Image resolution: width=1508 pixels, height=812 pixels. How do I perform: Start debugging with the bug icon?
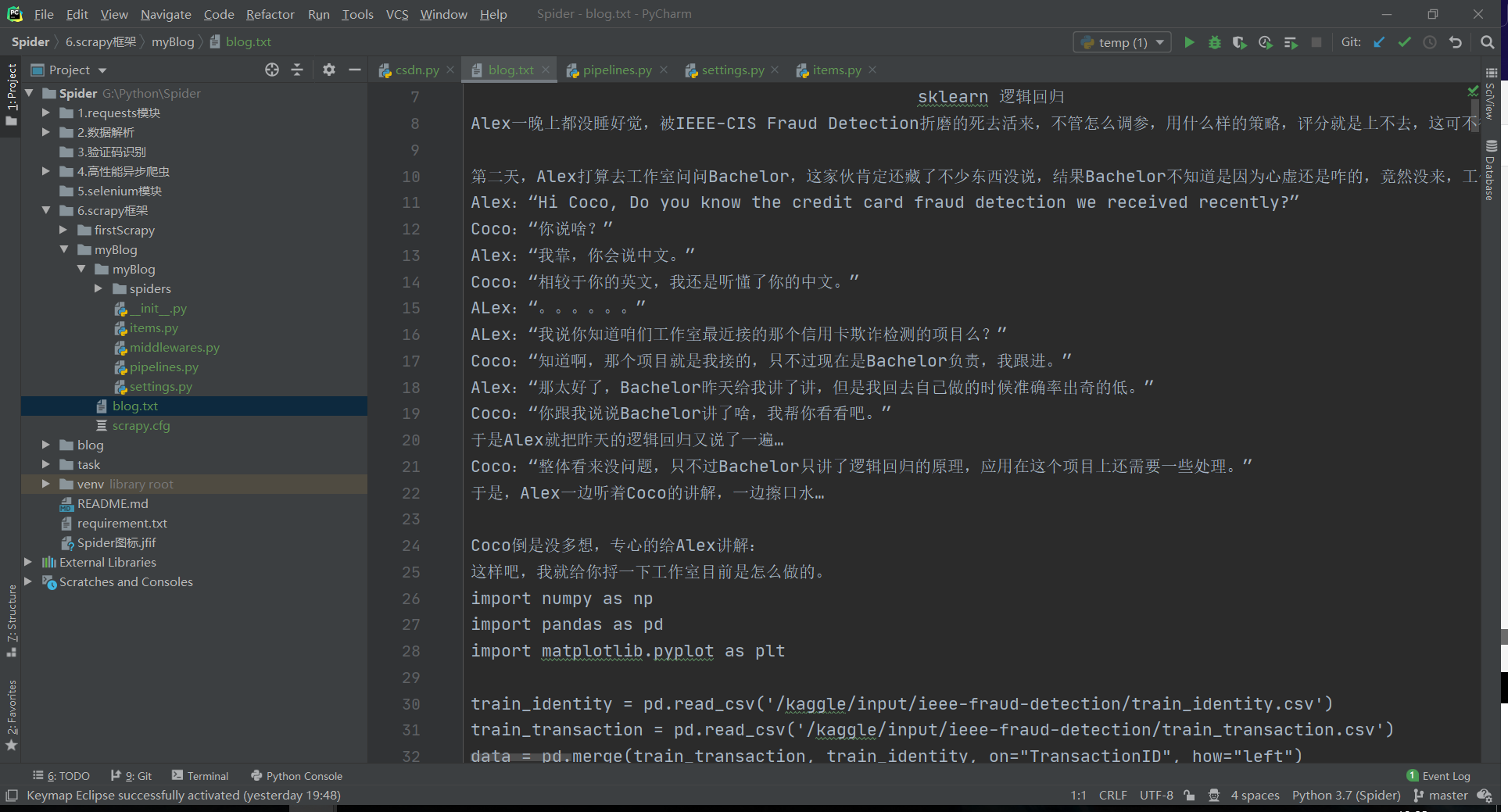pos(1214,42)
